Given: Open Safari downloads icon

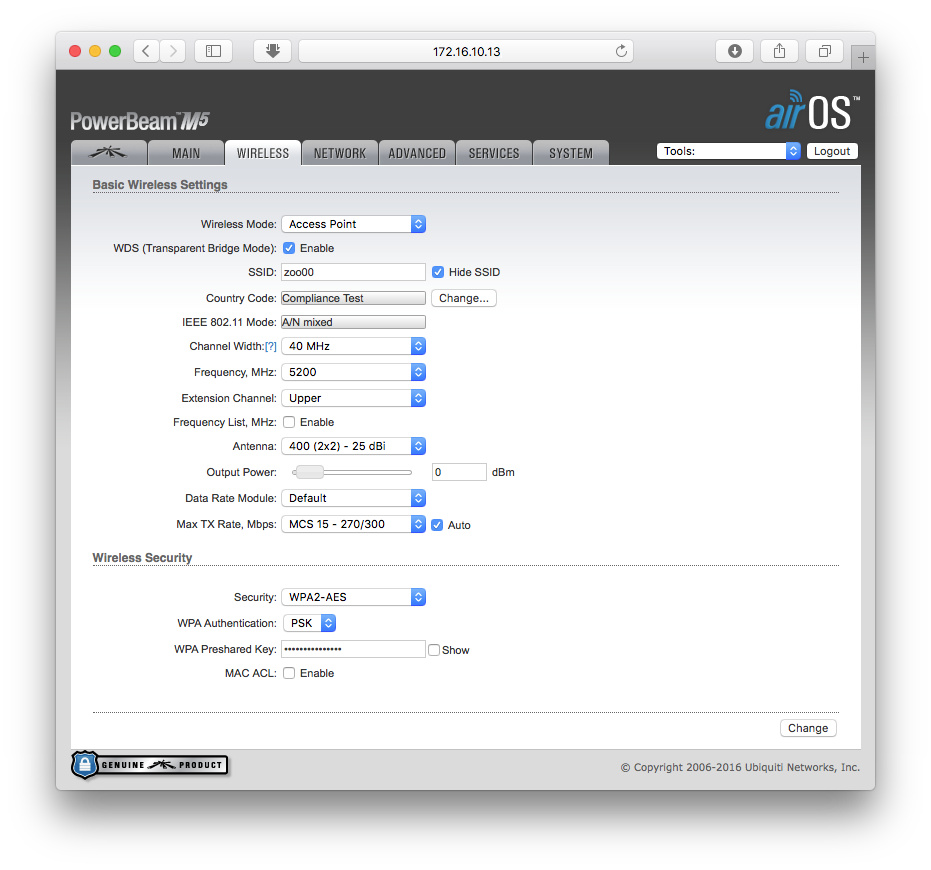Looking at the screenshot, I should click(734, 51).
